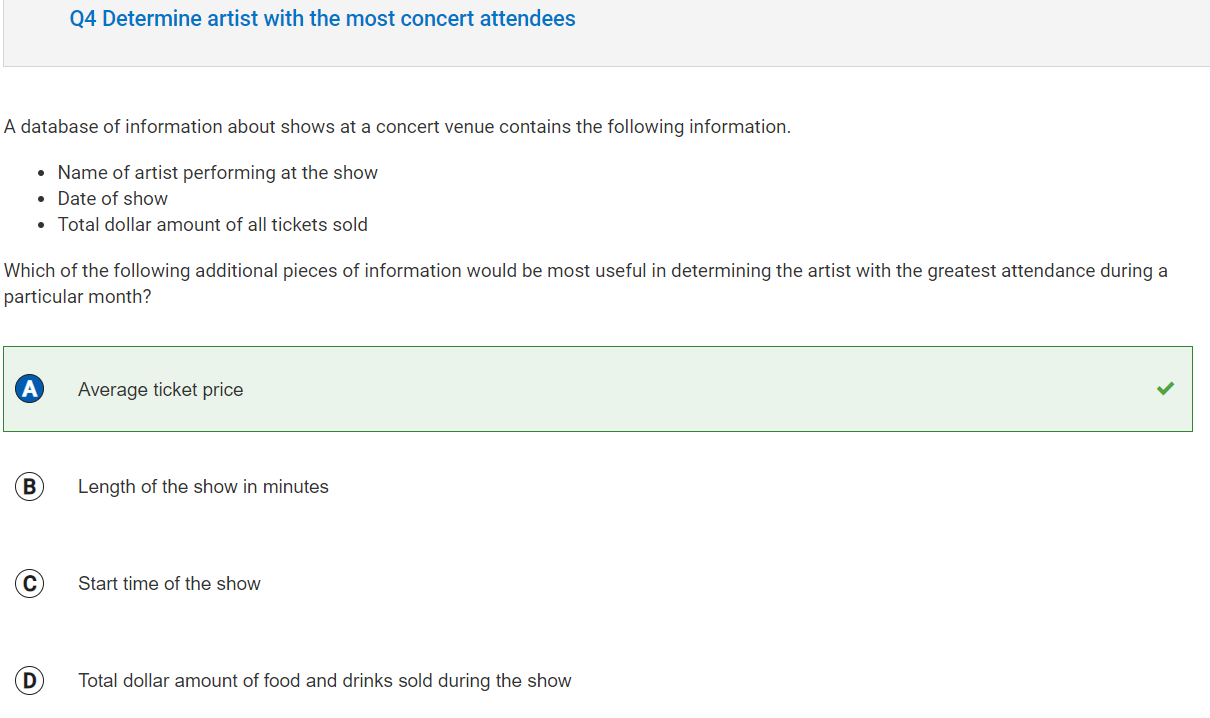Select answer about food and drinks sold

click(x=325, y=681)
